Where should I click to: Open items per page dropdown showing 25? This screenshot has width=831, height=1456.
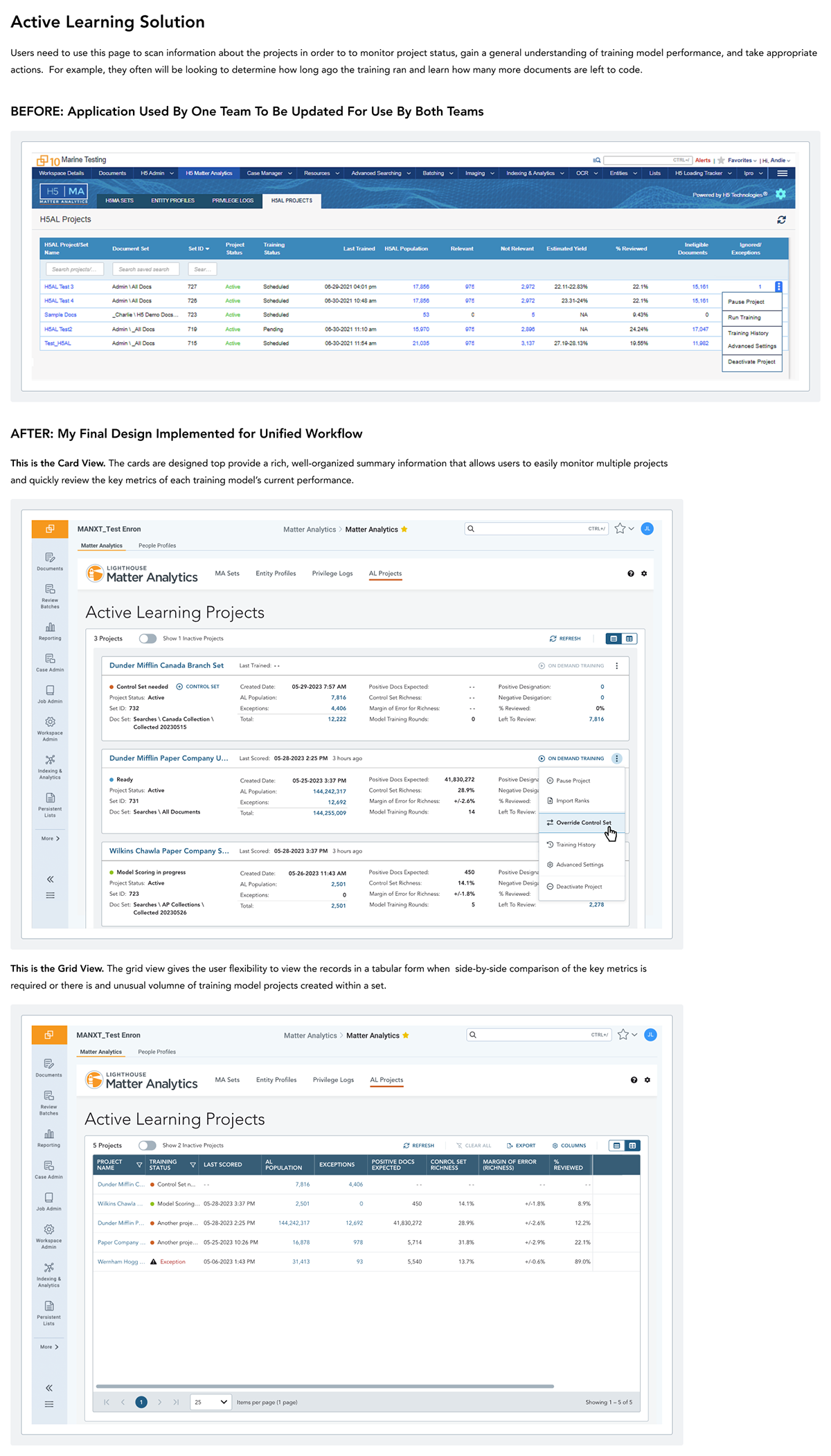211,1402
